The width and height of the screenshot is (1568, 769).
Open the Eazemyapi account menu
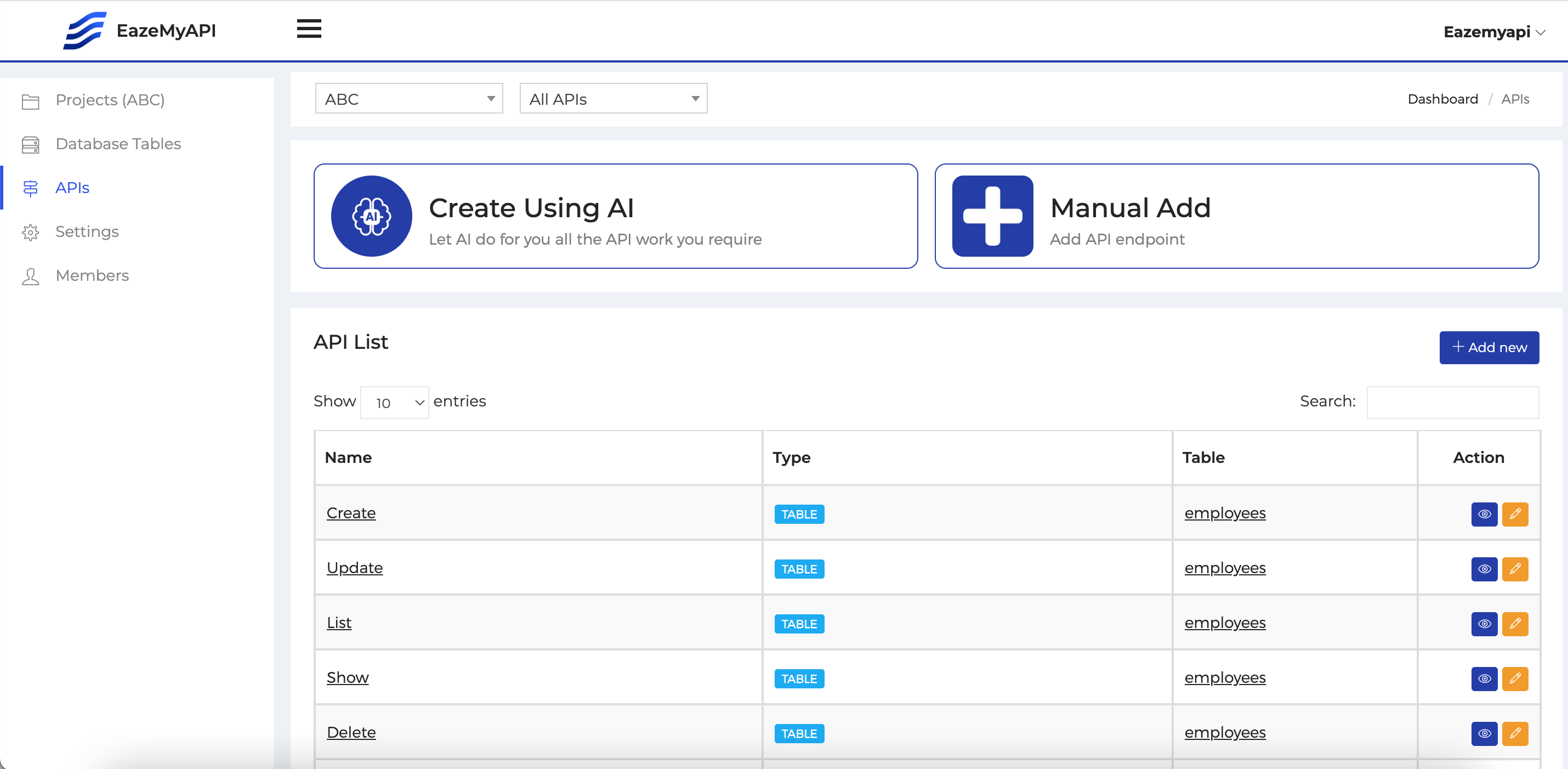pyautogui.click(x=1495, y=32)
